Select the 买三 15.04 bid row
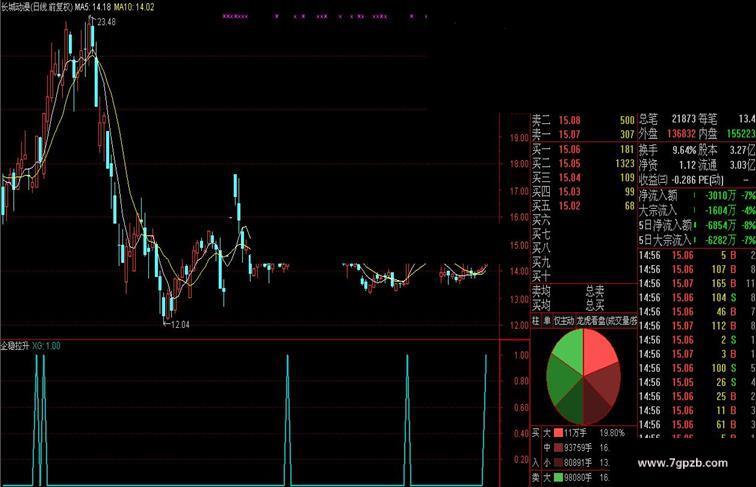 (x=583, y=177)
